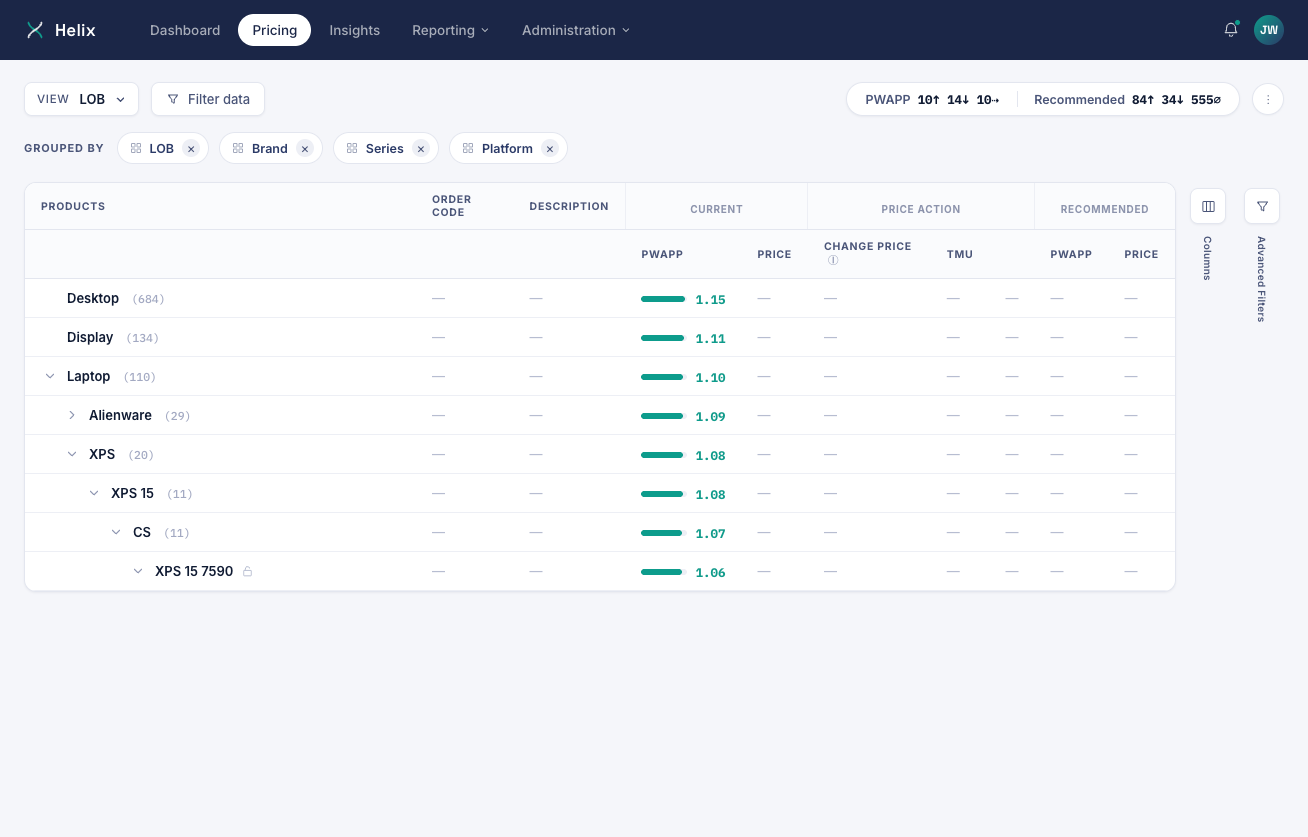The height and width of the screenshot is (837, 1308).
Task: Expand the Alienware row
Action: tap(72, 416)
